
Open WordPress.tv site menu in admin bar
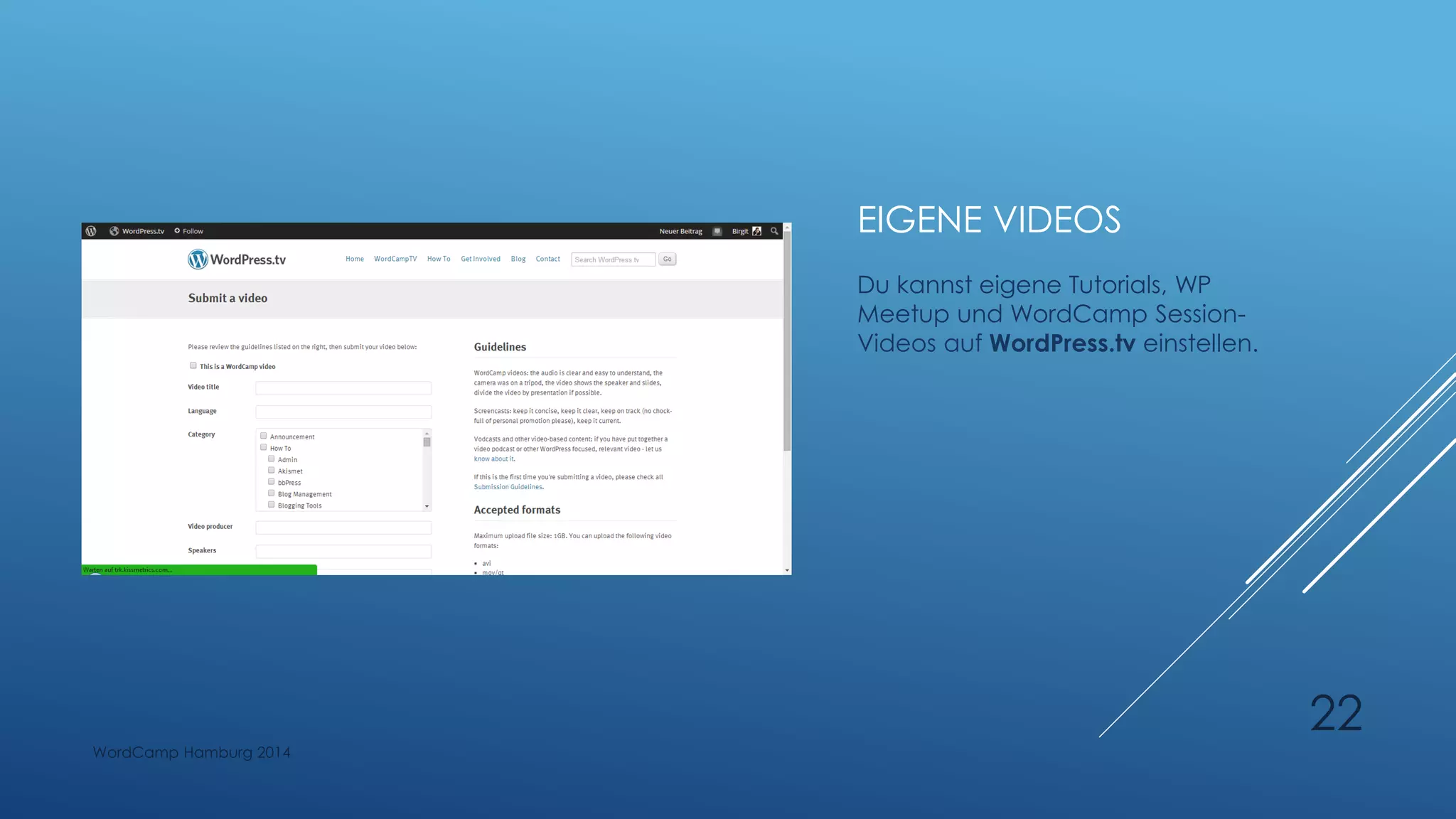pos(136,231)
